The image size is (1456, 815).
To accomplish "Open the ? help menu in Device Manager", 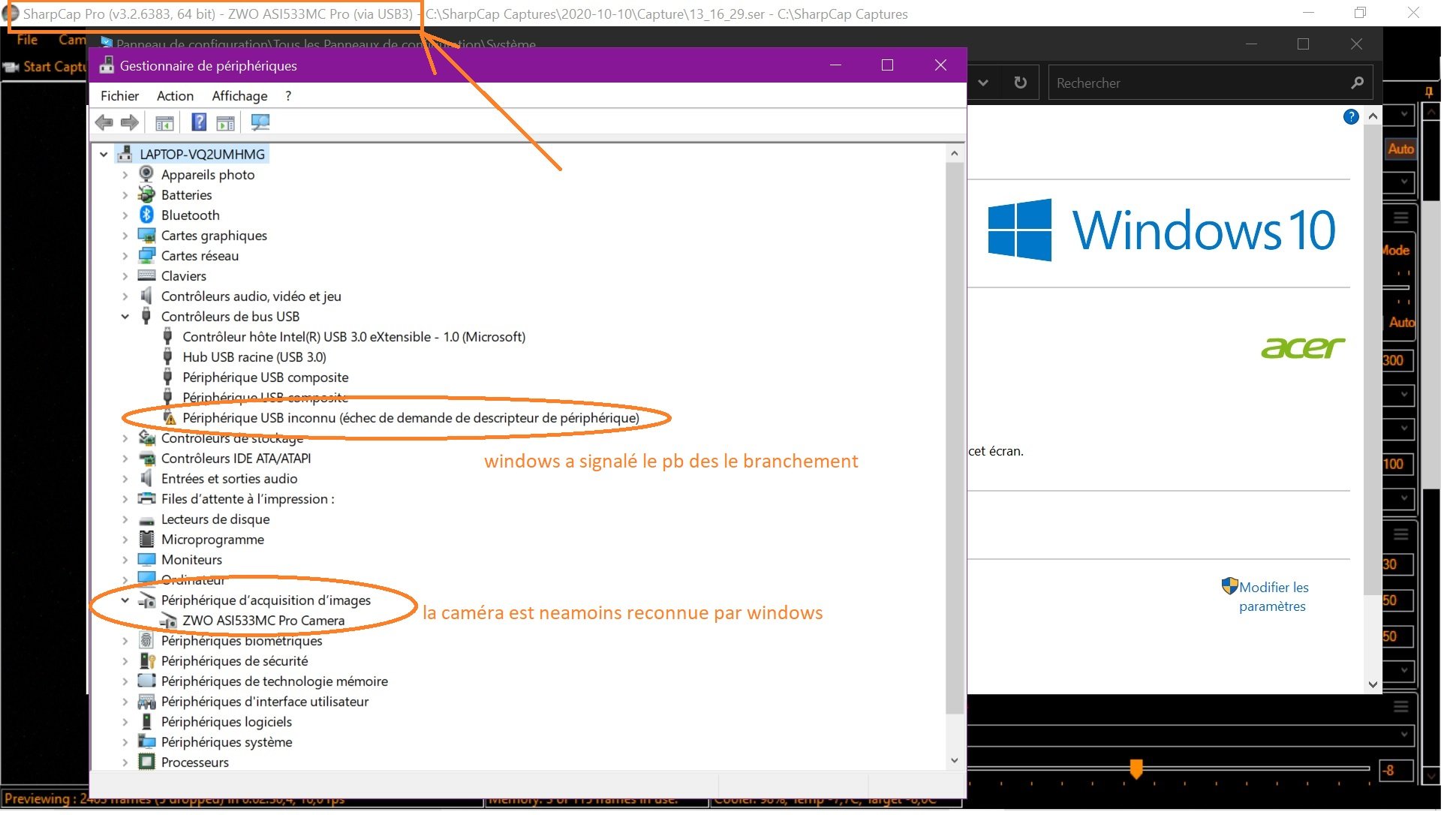I will pyautogui.click(x=288, y=95).
